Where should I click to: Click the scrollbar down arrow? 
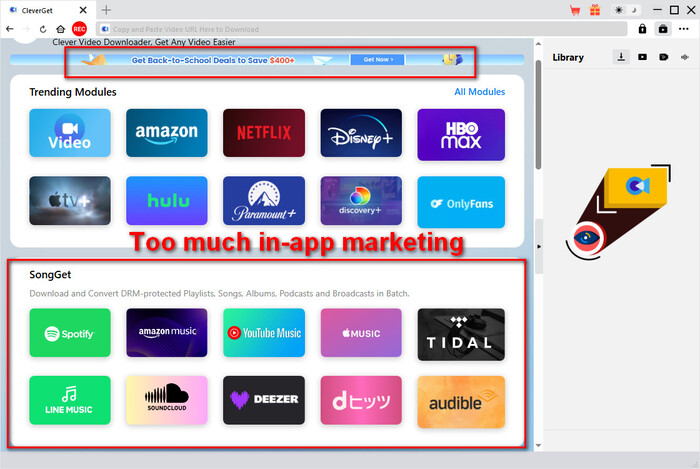[x=538, y=445]
